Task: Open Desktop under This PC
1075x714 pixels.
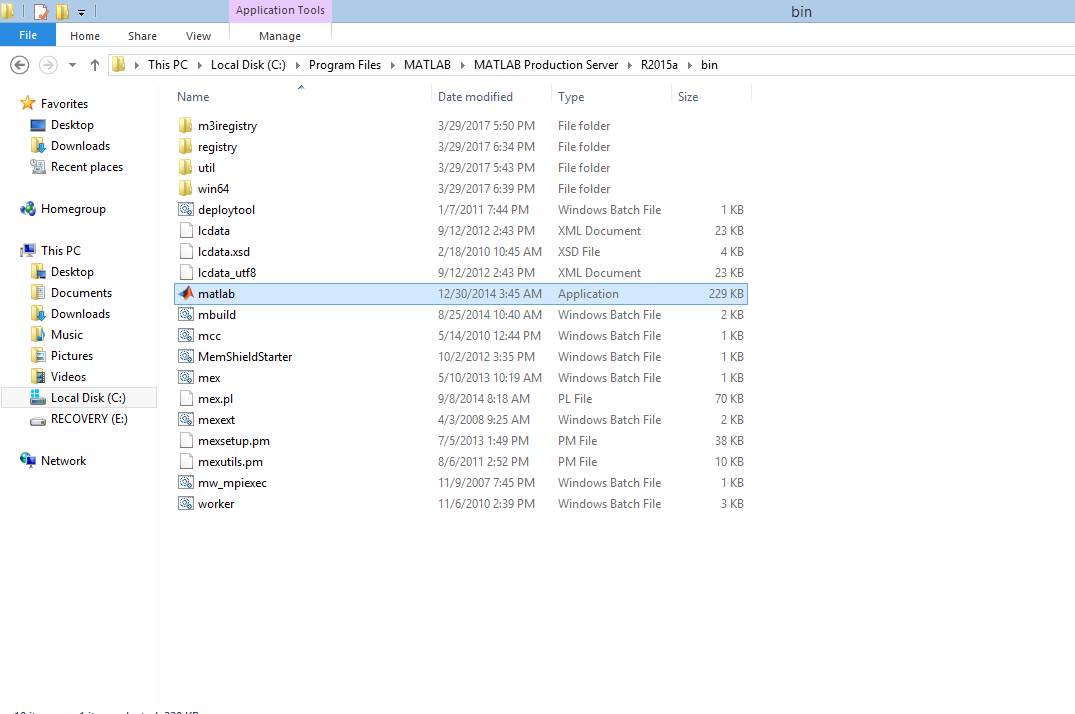Action: (72, 271)
